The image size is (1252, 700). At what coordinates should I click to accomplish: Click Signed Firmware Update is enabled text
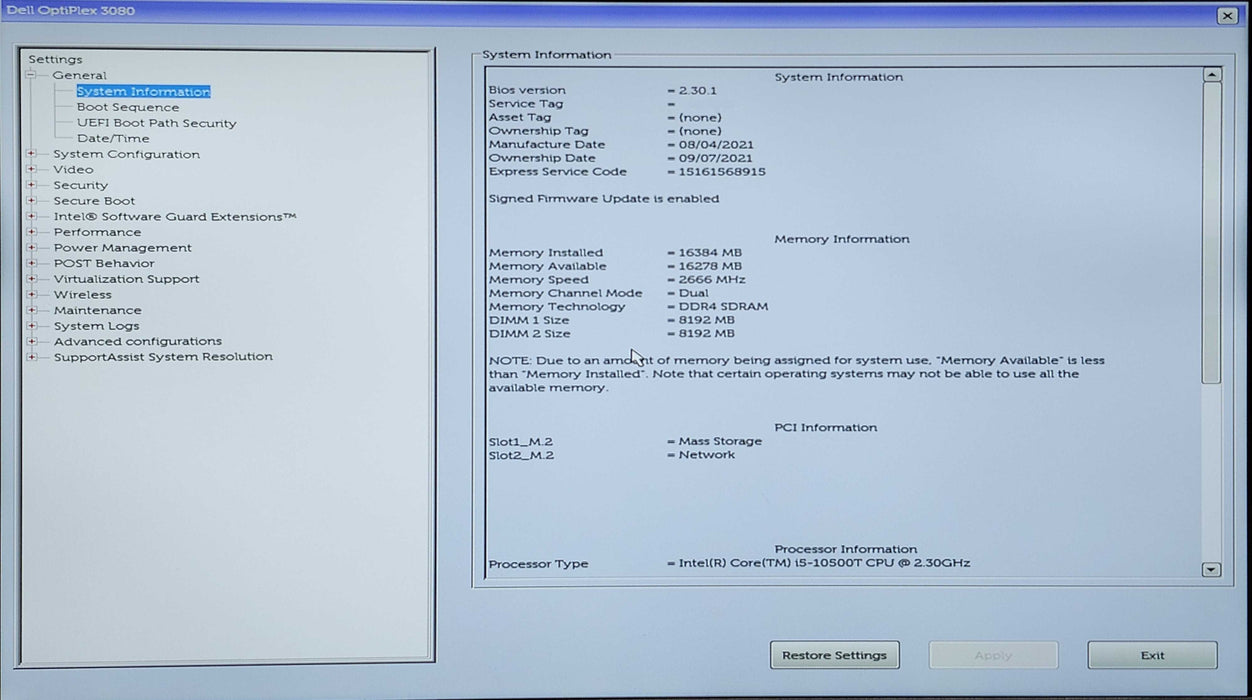coord(604,198)
